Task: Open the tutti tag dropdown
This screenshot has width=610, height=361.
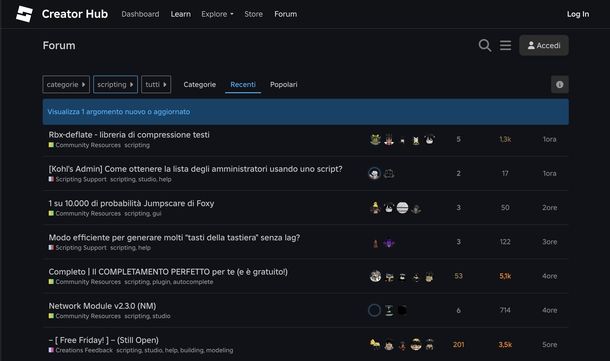Action: click(156, 84)
